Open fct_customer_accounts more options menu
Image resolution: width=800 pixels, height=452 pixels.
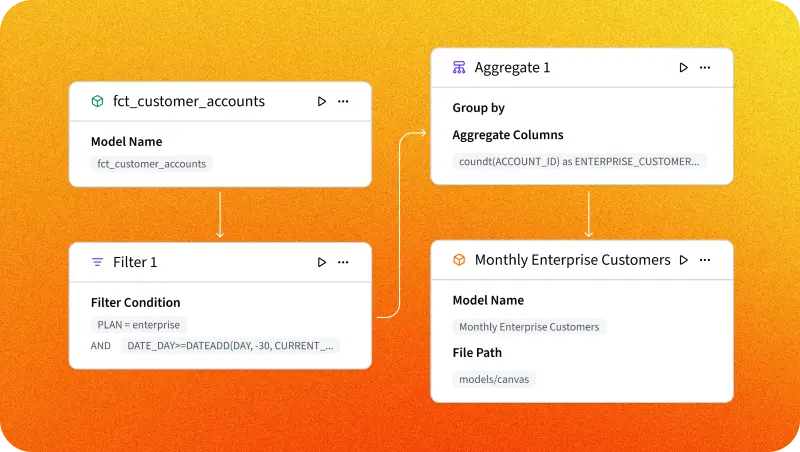[343, 101]
